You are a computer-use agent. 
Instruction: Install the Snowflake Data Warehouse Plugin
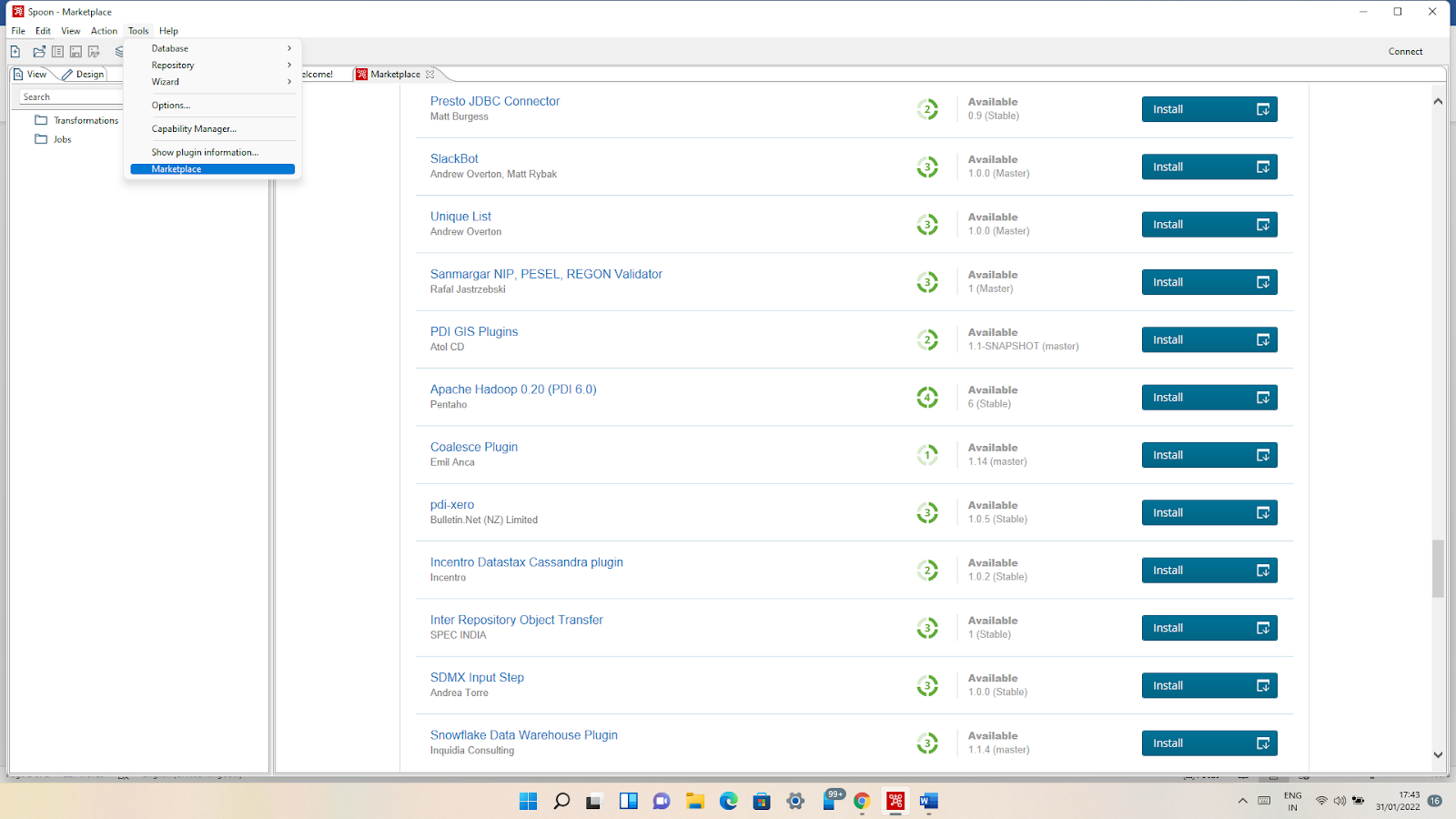pos(1209,743)
